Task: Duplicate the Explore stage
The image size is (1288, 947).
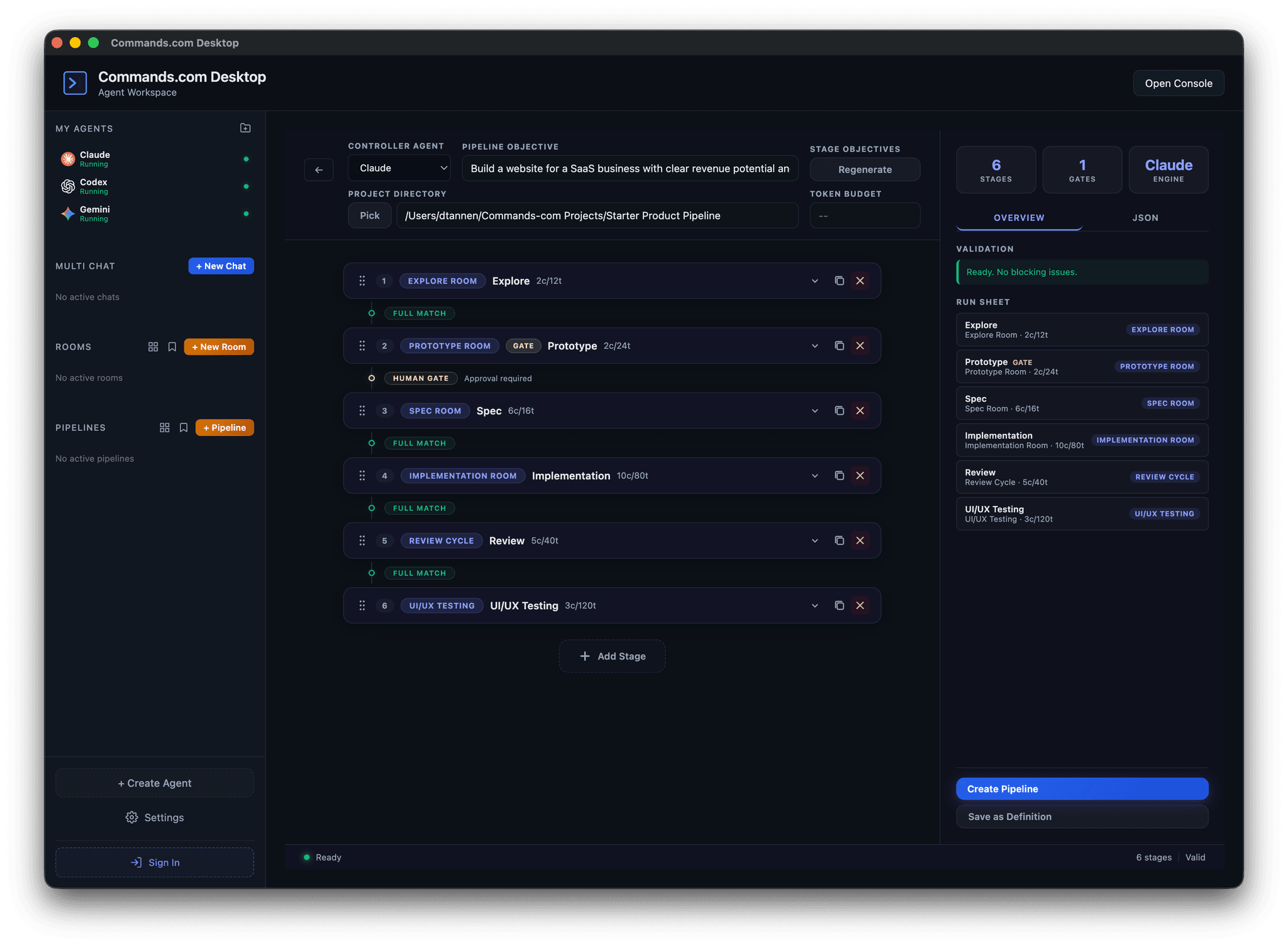Action: tap(839, 281)
